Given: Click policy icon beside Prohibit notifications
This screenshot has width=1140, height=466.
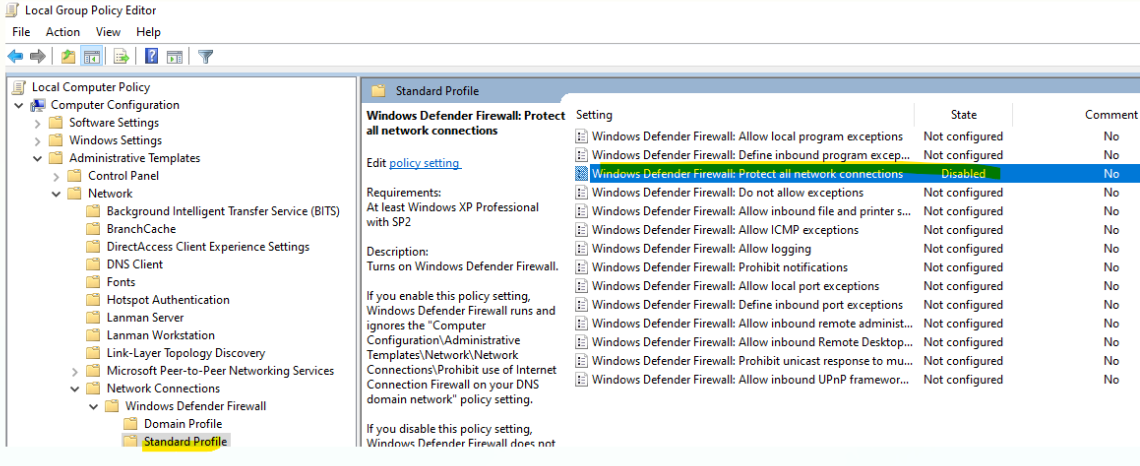Looking at the screenshot, I should (581, 268).
